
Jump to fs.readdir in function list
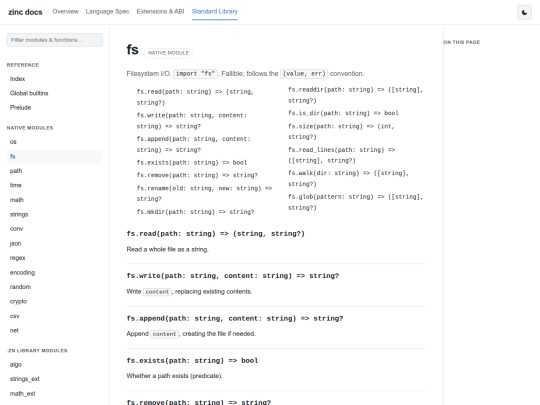[355, 95]
